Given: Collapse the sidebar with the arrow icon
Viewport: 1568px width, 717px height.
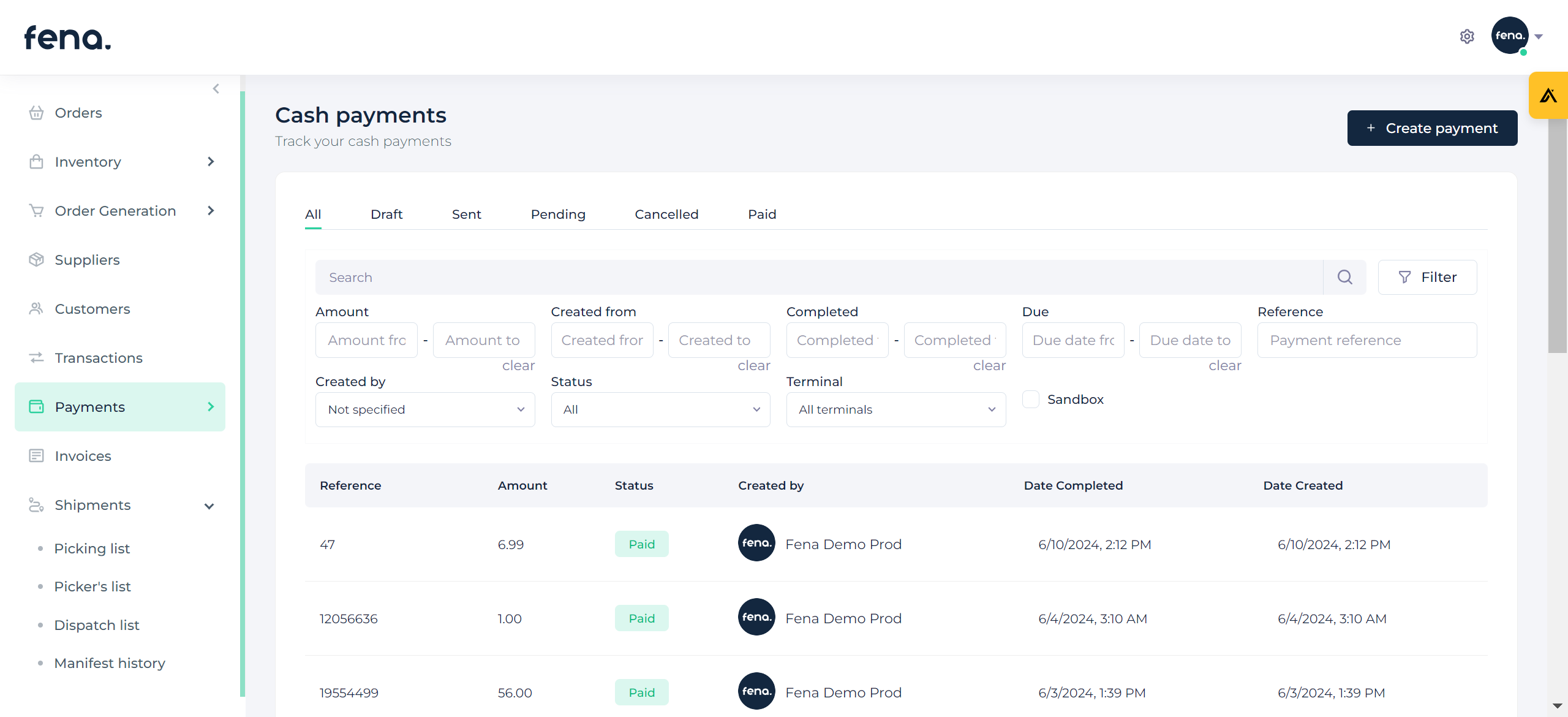Looking at the screenshot, I should [216, 89].
